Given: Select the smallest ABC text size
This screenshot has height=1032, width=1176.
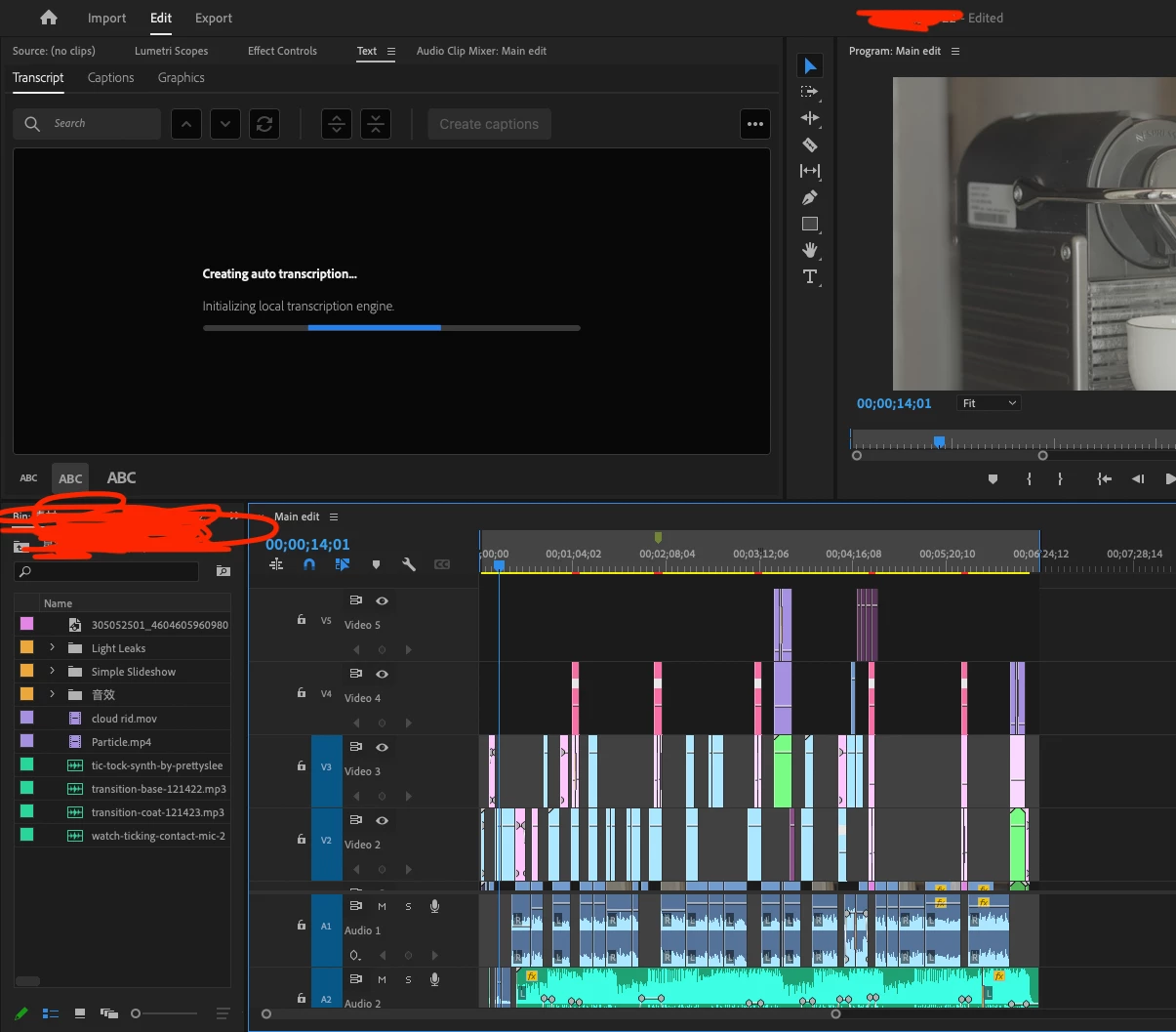Looking at the screenshot, I should pos(28,478).
